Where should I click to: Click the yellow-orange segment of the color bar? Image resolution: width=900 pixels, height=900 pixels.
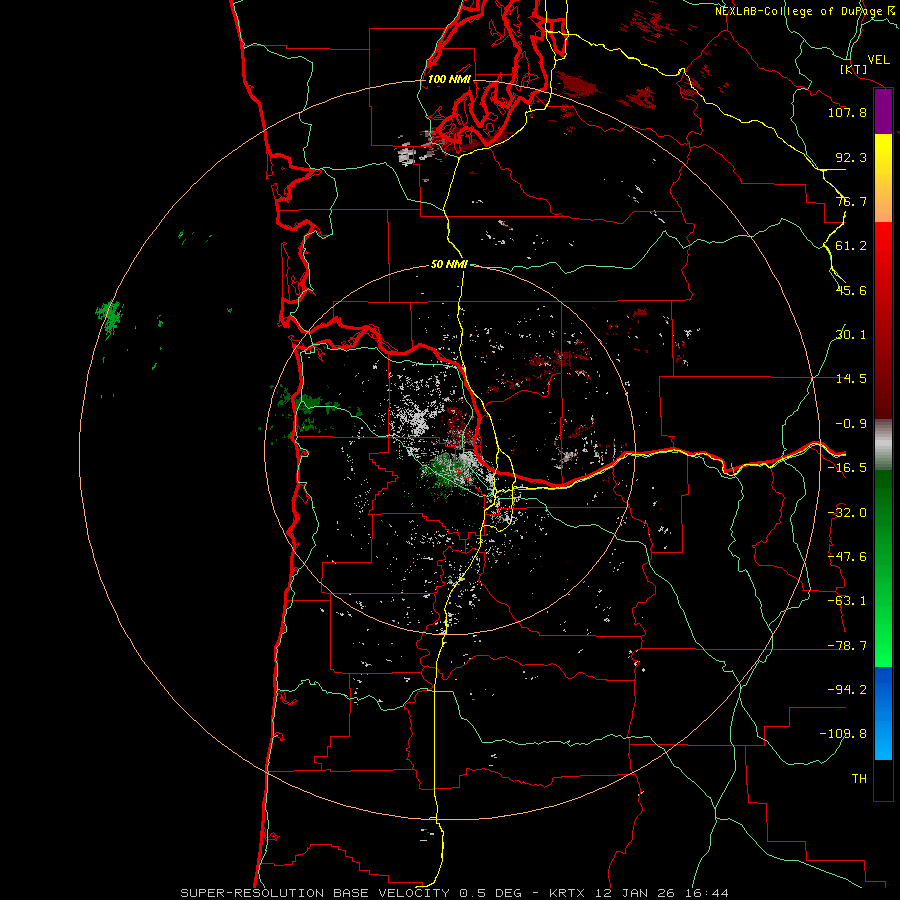pyautogui.click(x=883, y=178)
